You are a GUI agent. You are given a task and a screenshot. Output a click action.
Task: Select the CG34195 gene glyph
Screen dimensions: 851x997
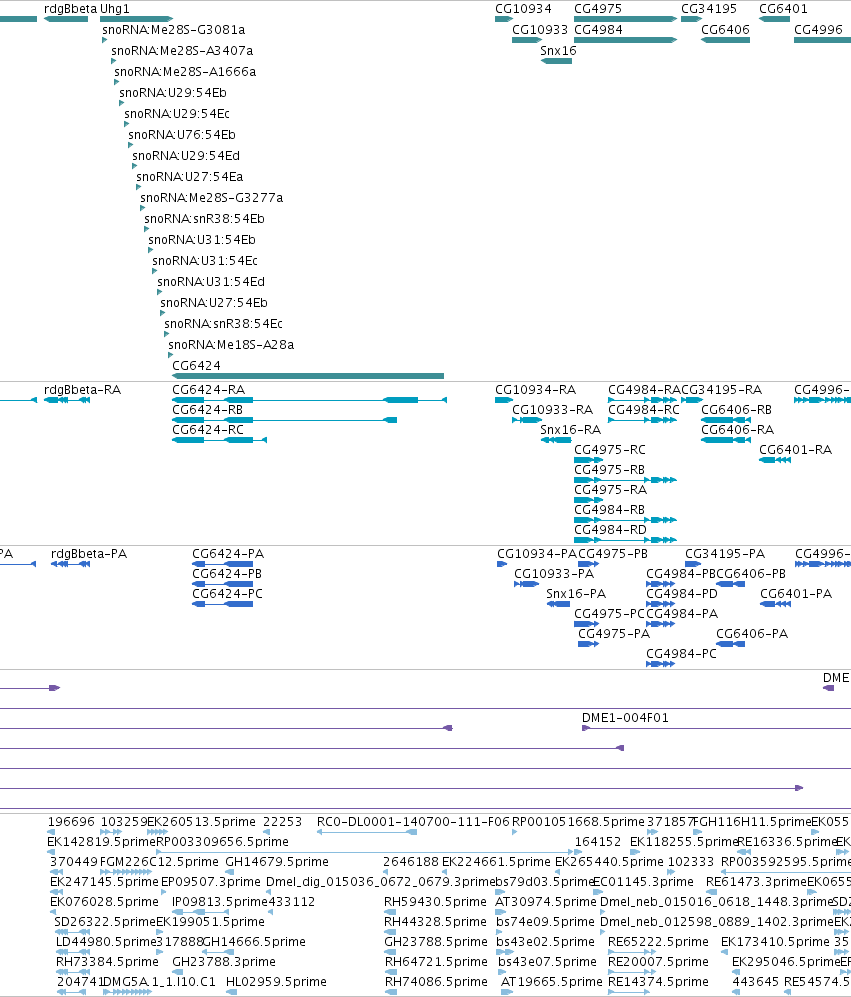(691, 19)
